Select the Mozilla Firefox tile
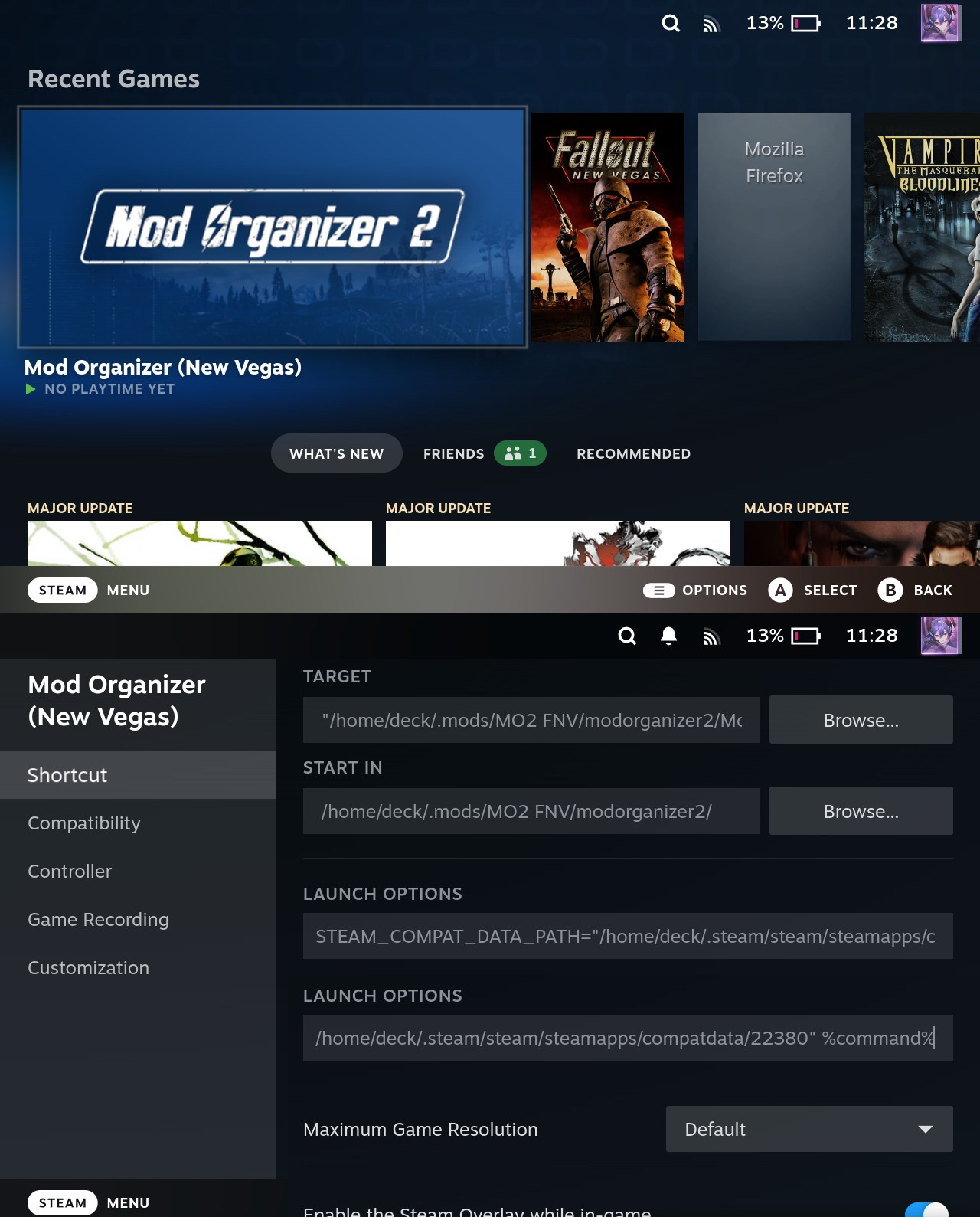Image resolution: width=980 pixels, height=1217 pixels. [x=775, y=227]
